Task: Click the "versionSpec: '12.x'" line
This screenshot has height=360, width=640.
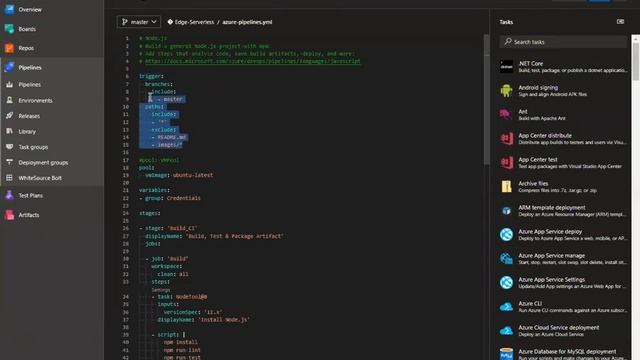Action: pyautogui.click(x=193, y=312)
